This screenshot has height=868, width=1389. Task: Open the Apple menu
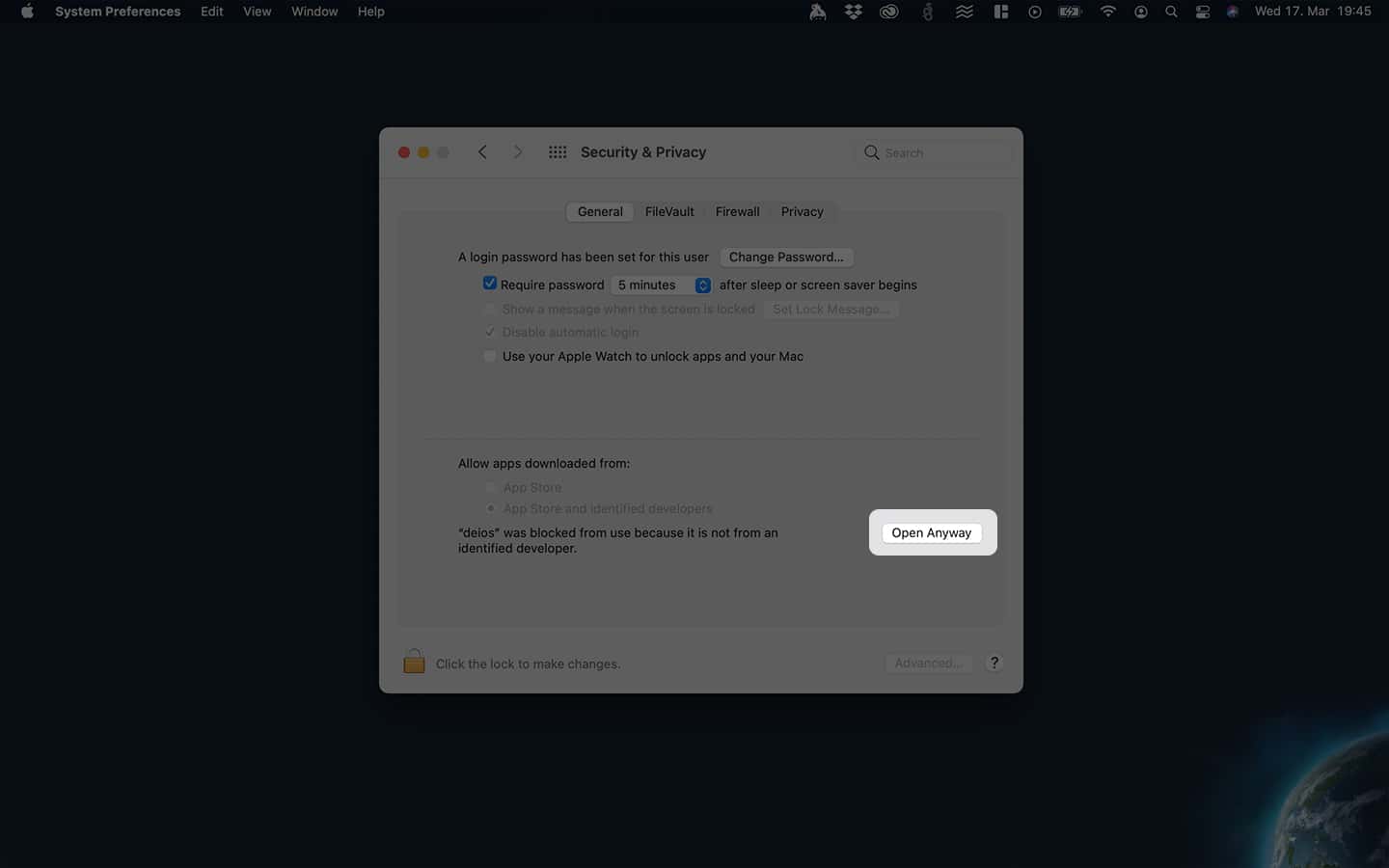(27, 12)
